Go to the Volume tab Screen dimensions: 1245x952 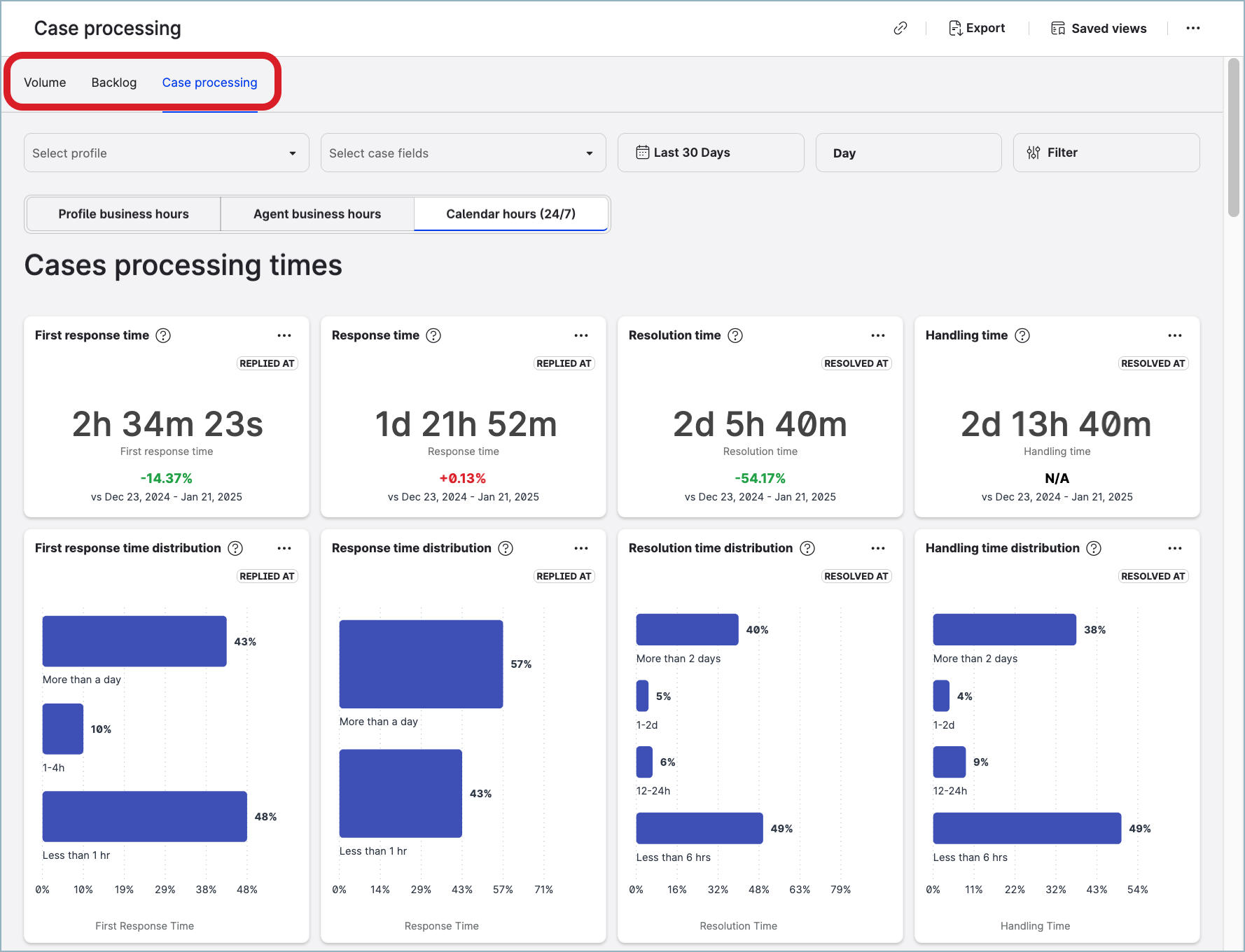tap(45, 83)
